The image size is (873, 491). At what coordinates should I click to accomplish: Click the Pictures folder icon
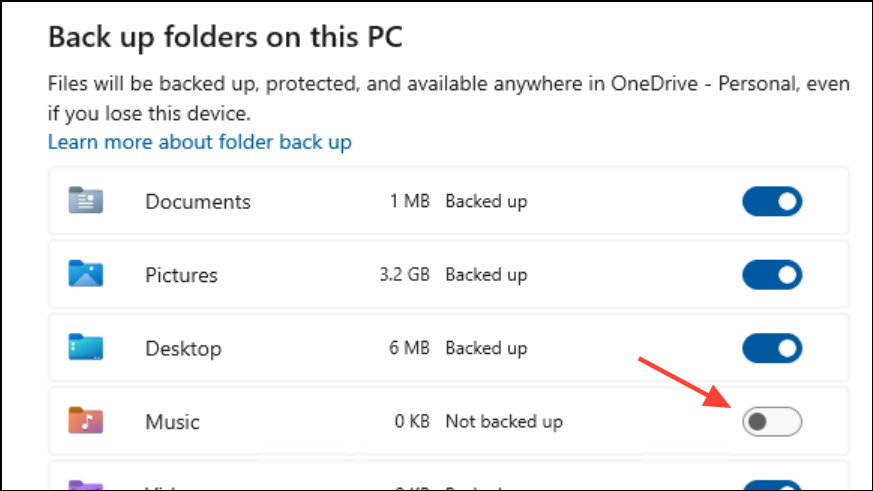[86, 273]
